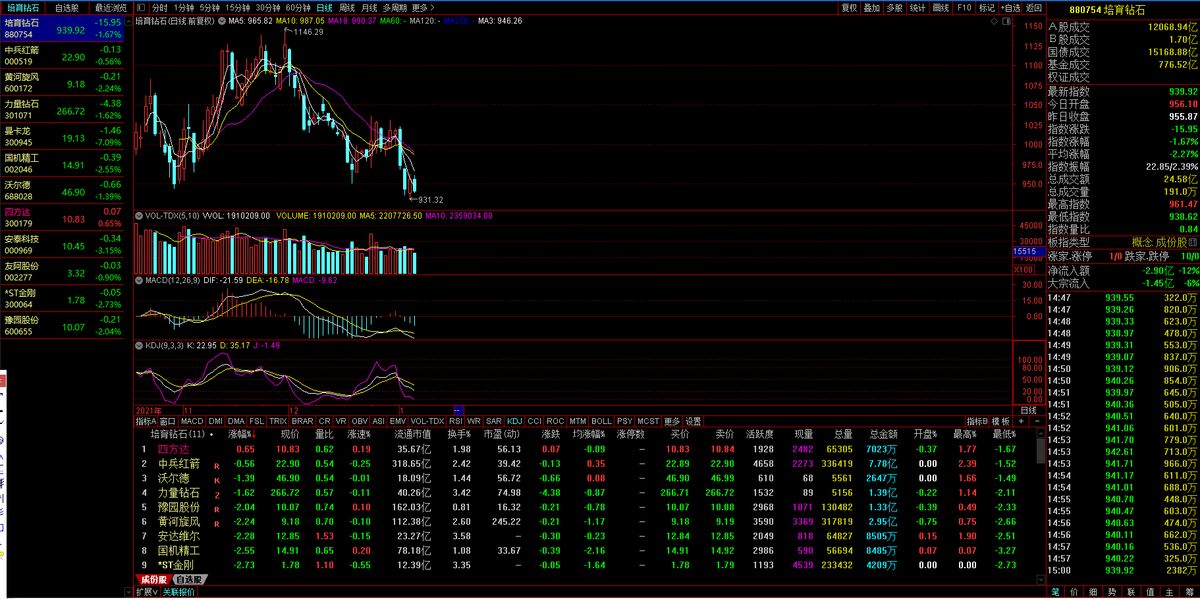Toggle the BRAR indicator
The width and height of the screenshot is (1200, 599).
point(302,421)
